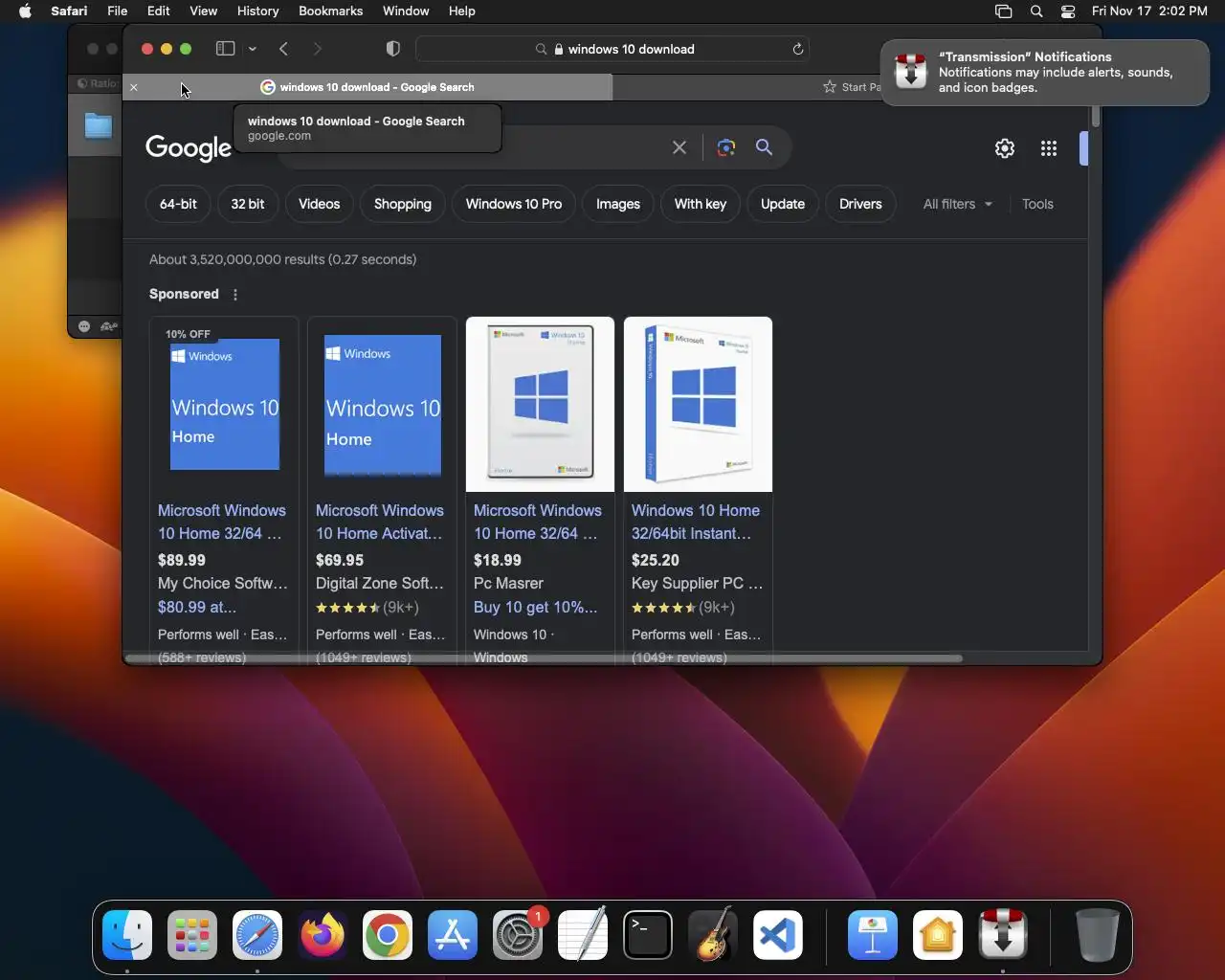Viewport: 1225px width, 980px height.
Task: Open Sponsored three-dot menu
Action: 235,295
